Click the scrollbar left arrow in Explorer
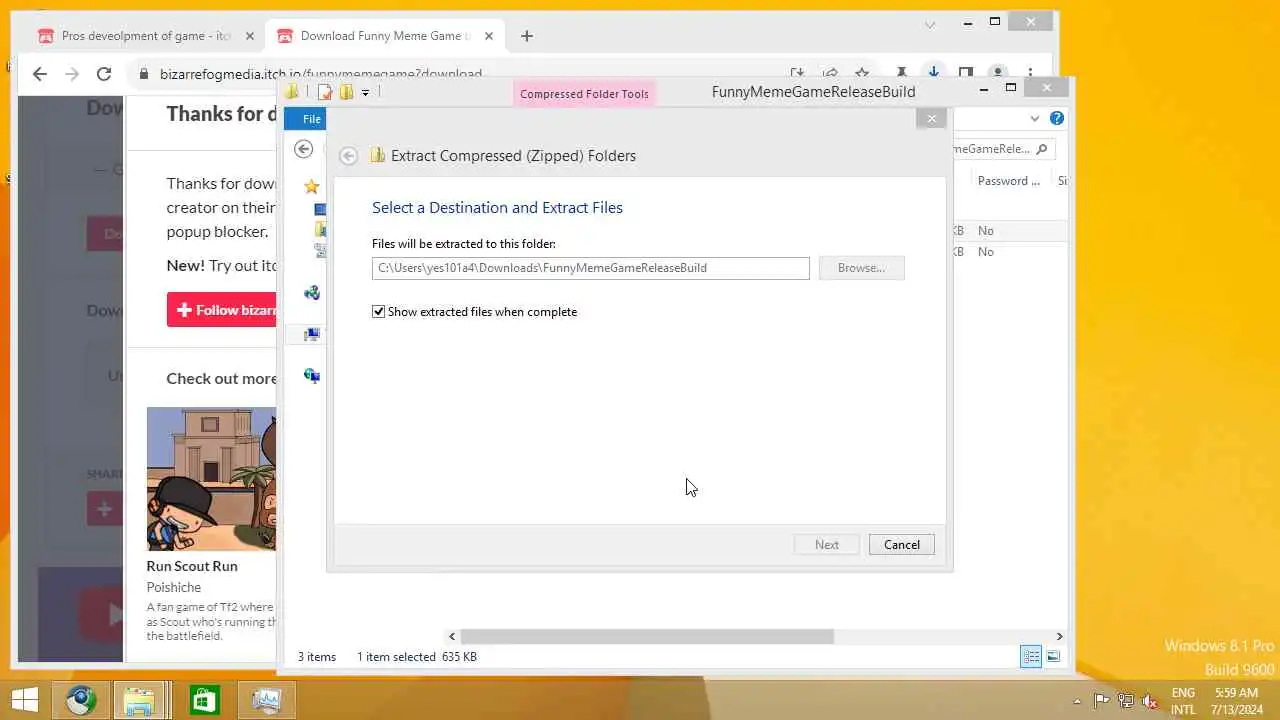The height and width of the screenshot is (720, 1280). pyautogui.click(x=452, y=637)
